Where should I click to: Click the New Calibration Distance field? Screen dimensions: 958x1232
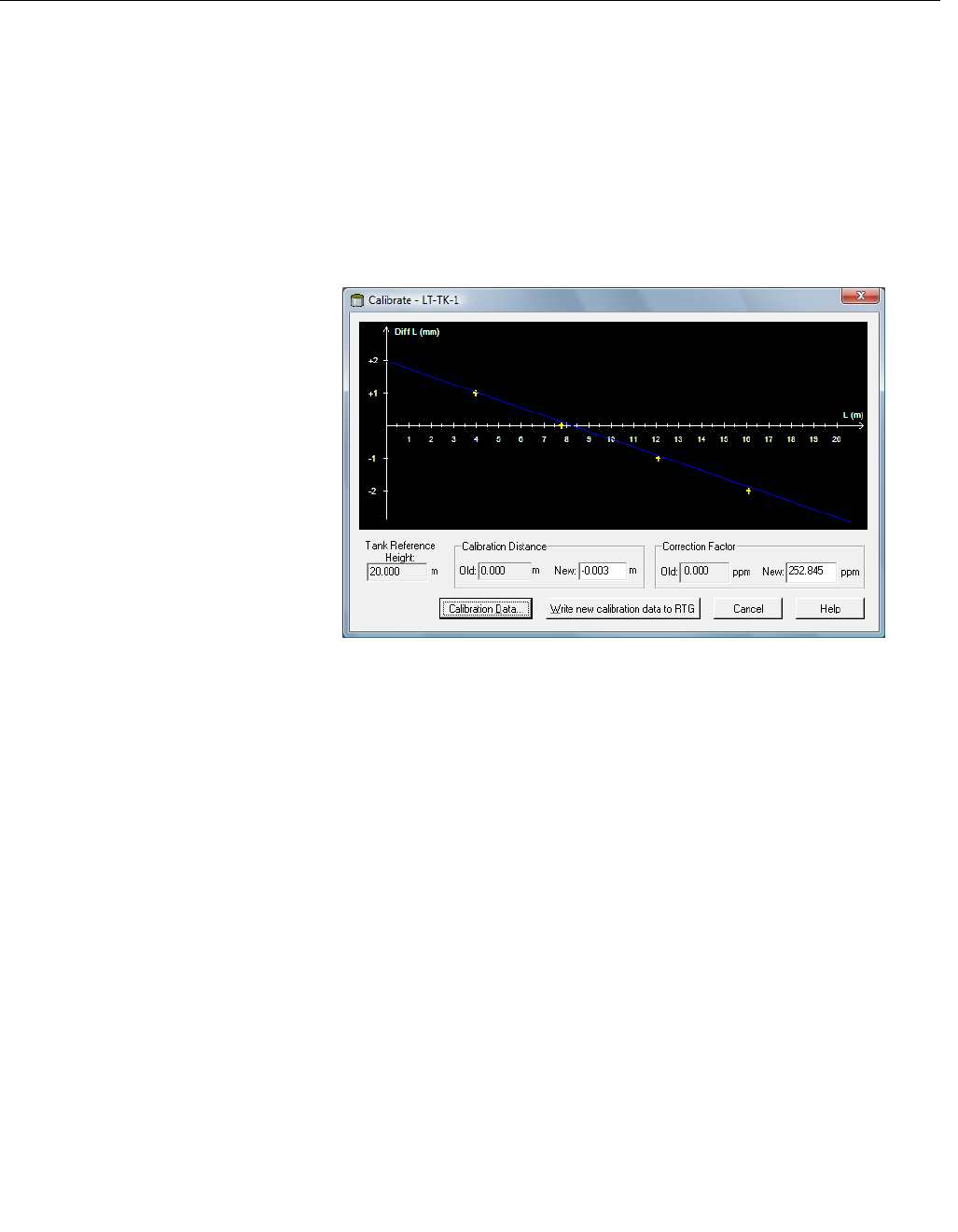point(602,571)
